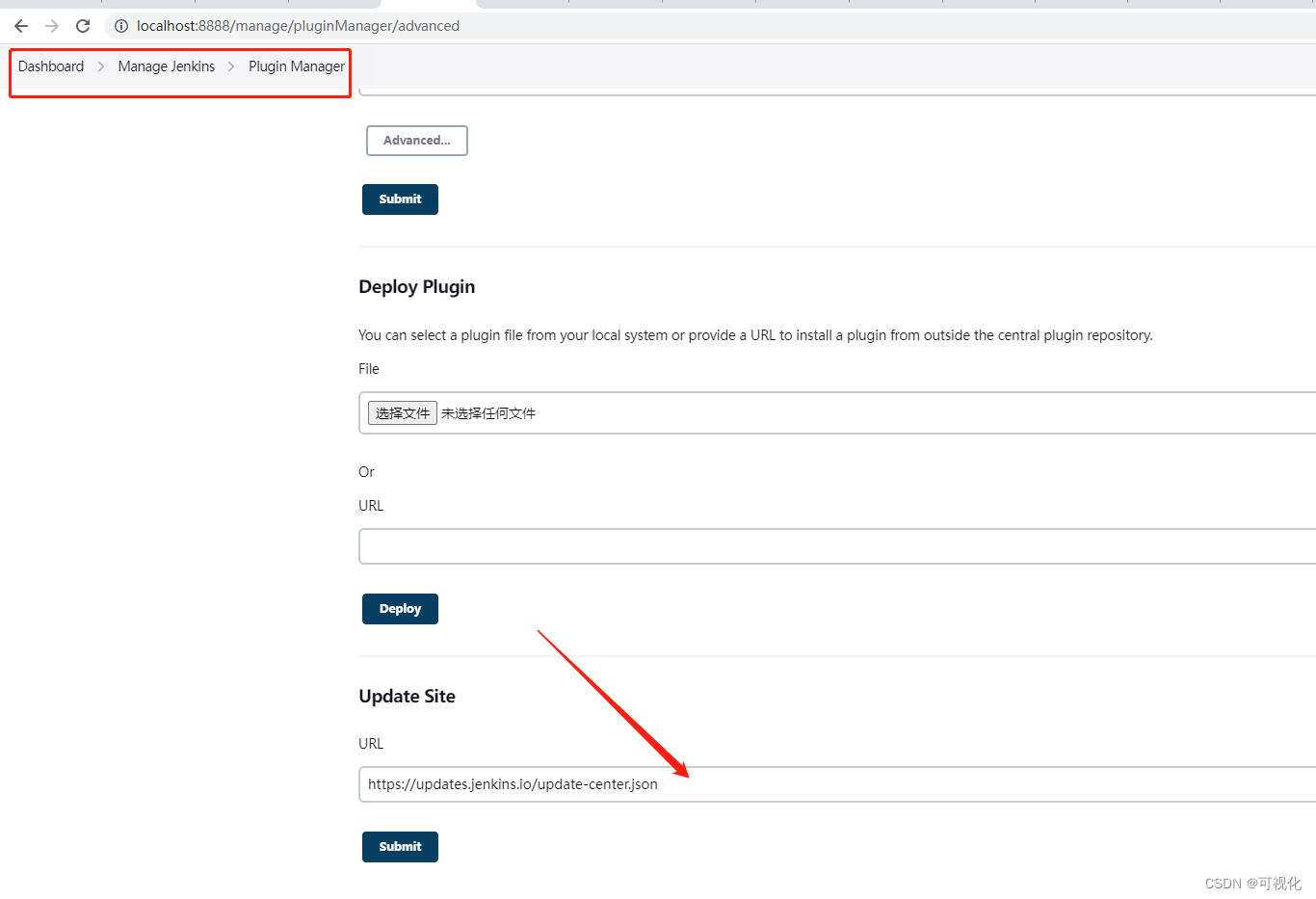Select the Update Site heading text
1316x899 pixels.
coord(408,697)
